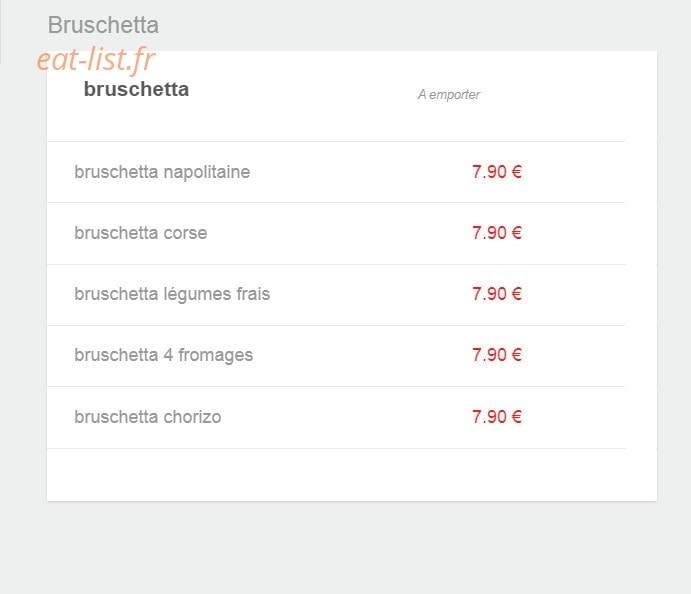The height and width of the screenshot is (594, 691).
Task: Select bruschetta légumes frais
Action: coord(172,294)
